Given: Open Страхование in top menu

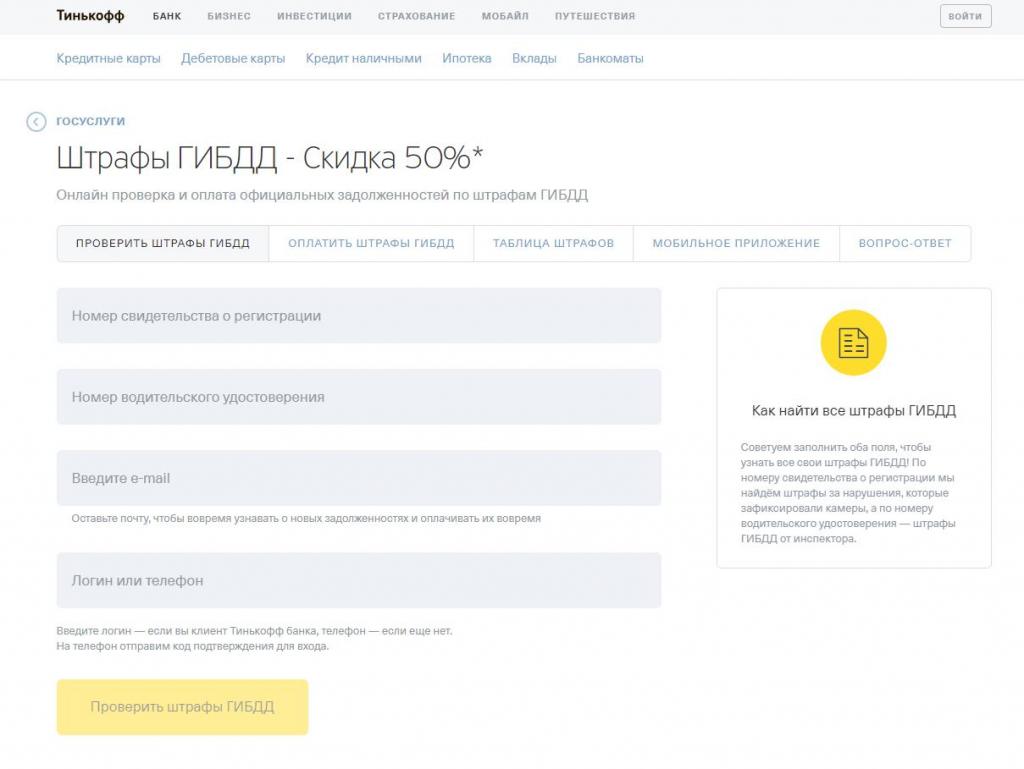Looking at the screenshot, I should [416, 16].
